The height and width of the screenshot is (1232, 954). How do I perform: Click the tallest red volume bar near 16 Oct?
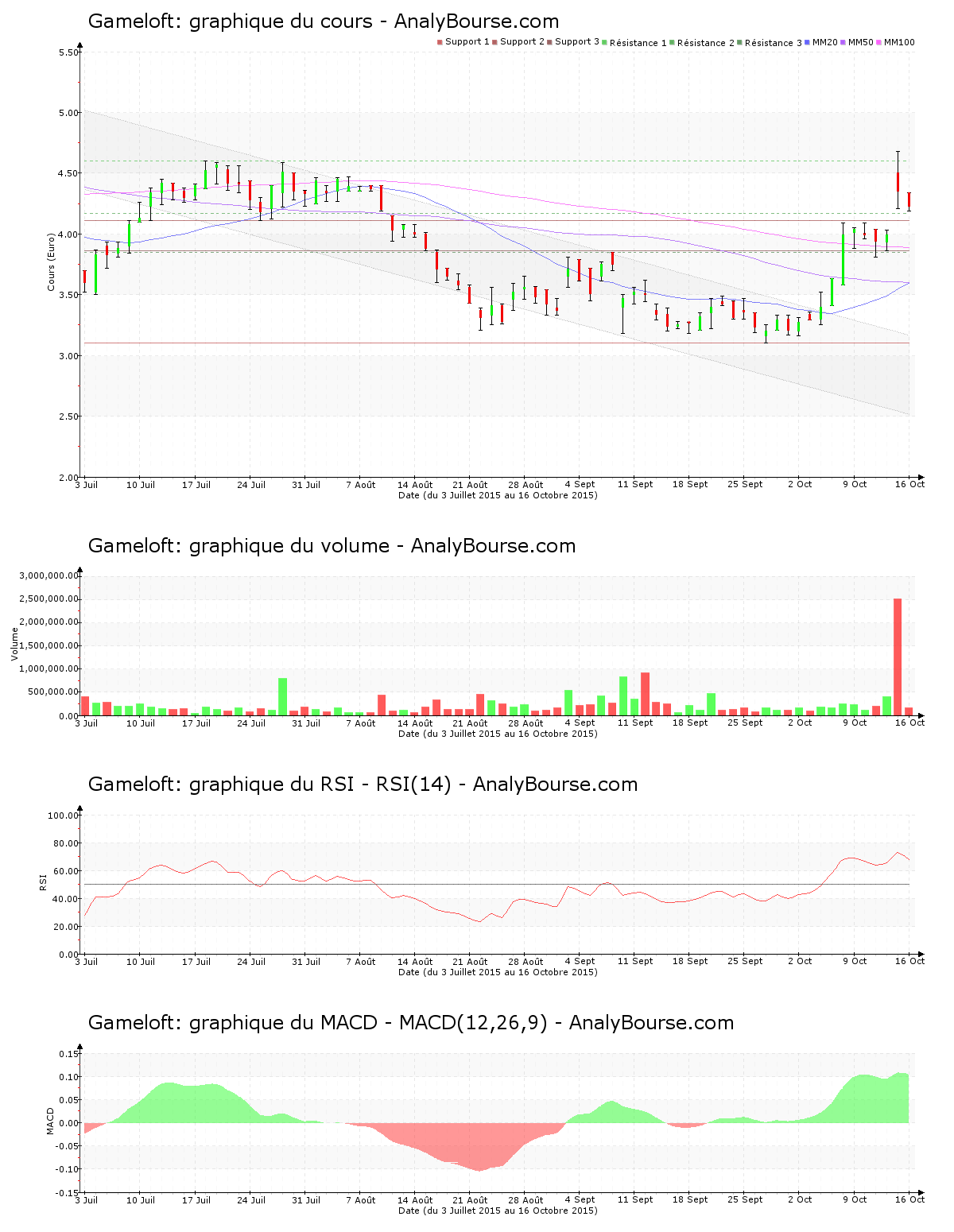pos(898,657)
